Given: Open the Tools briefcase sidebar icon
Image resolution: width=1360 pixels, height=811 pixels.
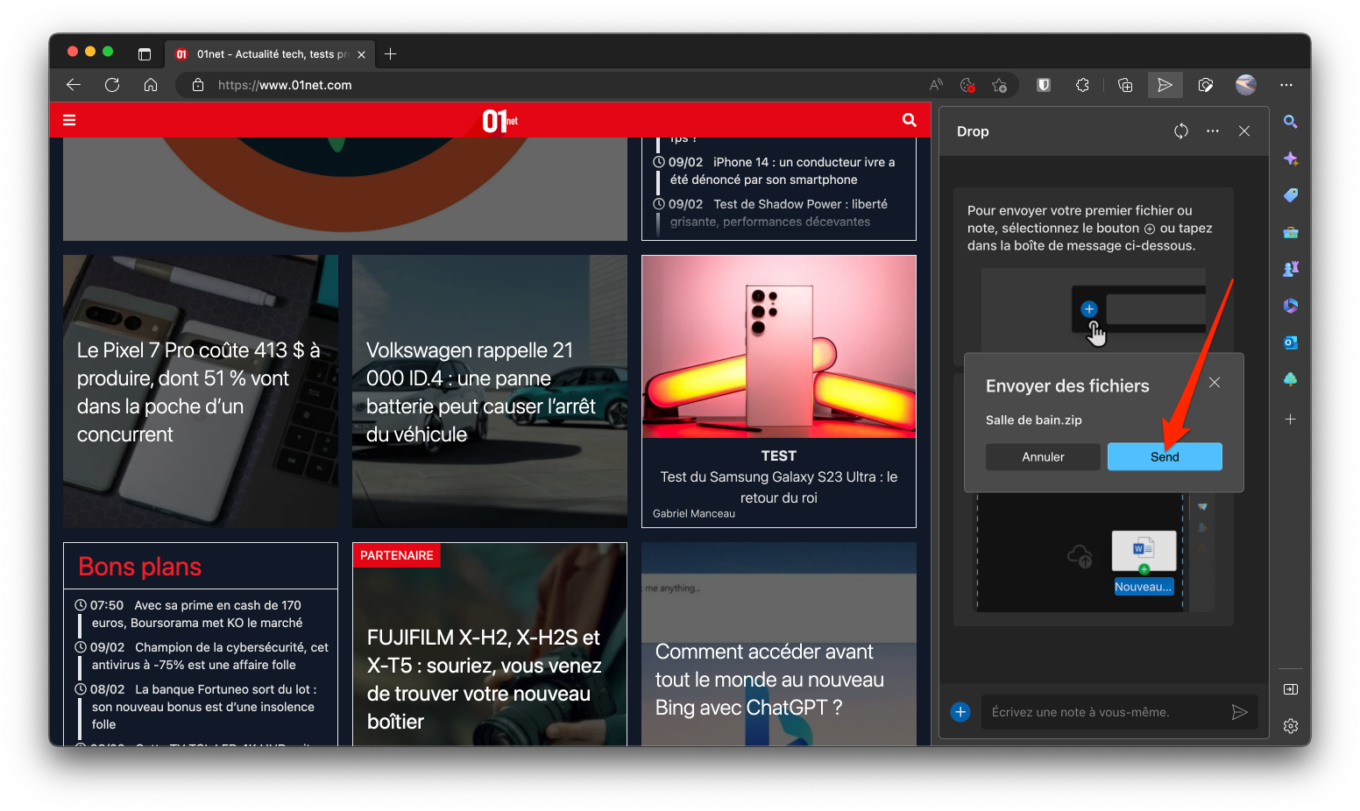Looking at the screenshot, I should [1290, 232].
